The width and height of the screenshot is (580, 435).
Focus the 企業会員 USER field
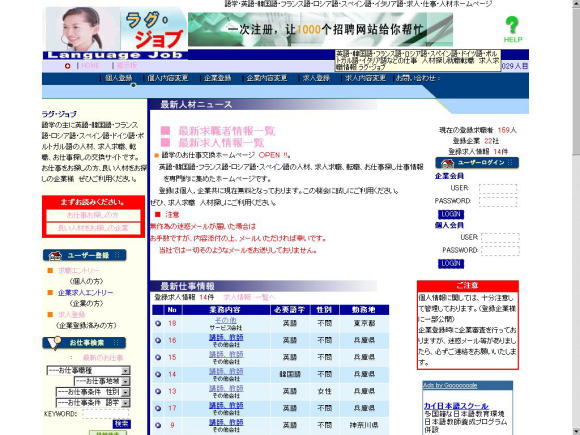pyautogui.click(x=498, y=189)
